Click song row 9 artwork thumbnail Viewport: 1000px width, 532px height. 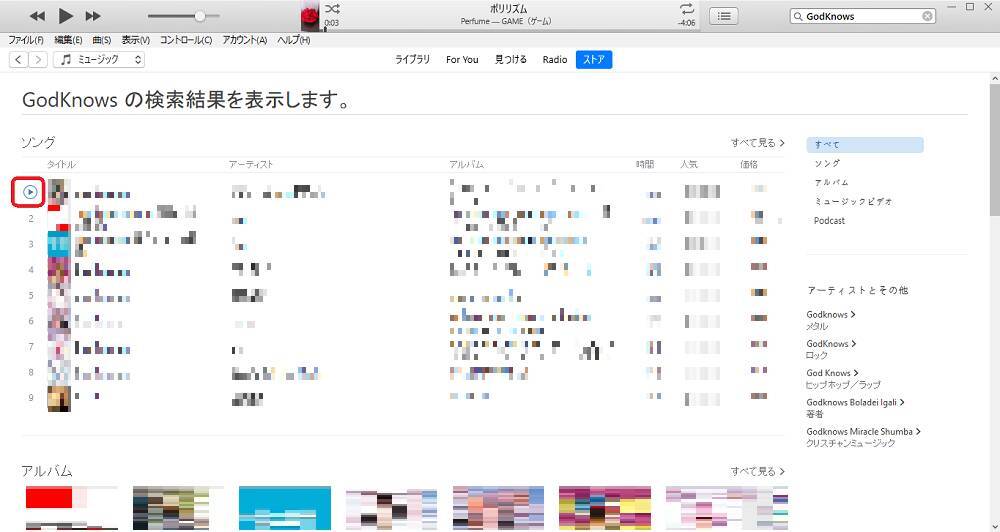click(x=59, y=398)
